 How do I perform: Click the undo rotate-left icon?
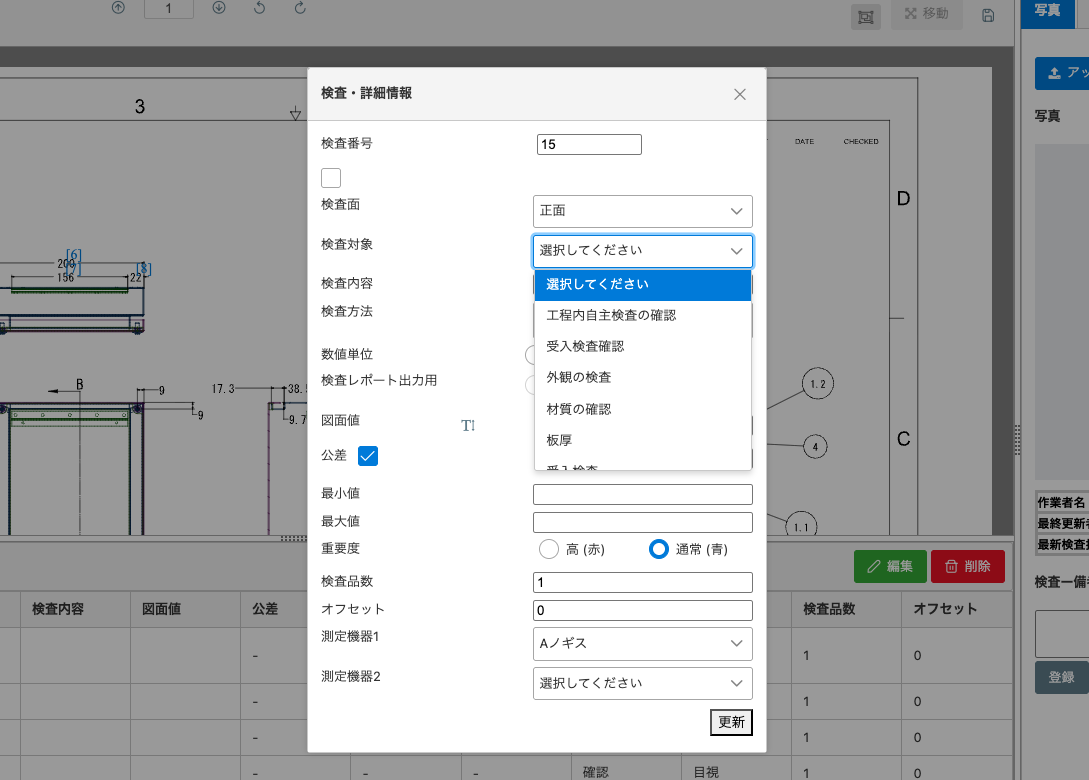261,8
